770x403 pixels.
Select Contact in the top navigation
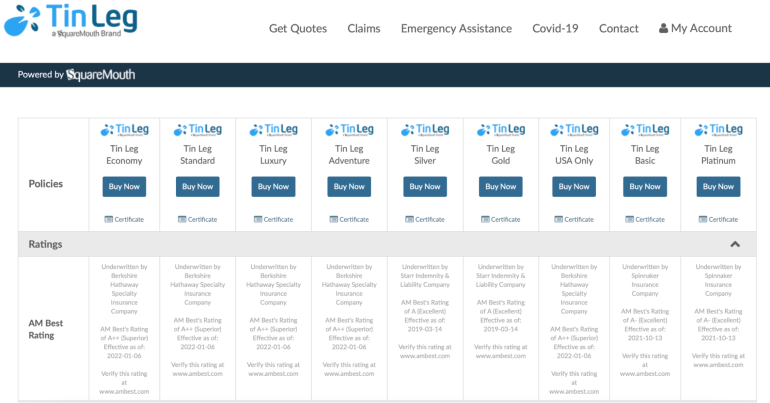(618, 29)
